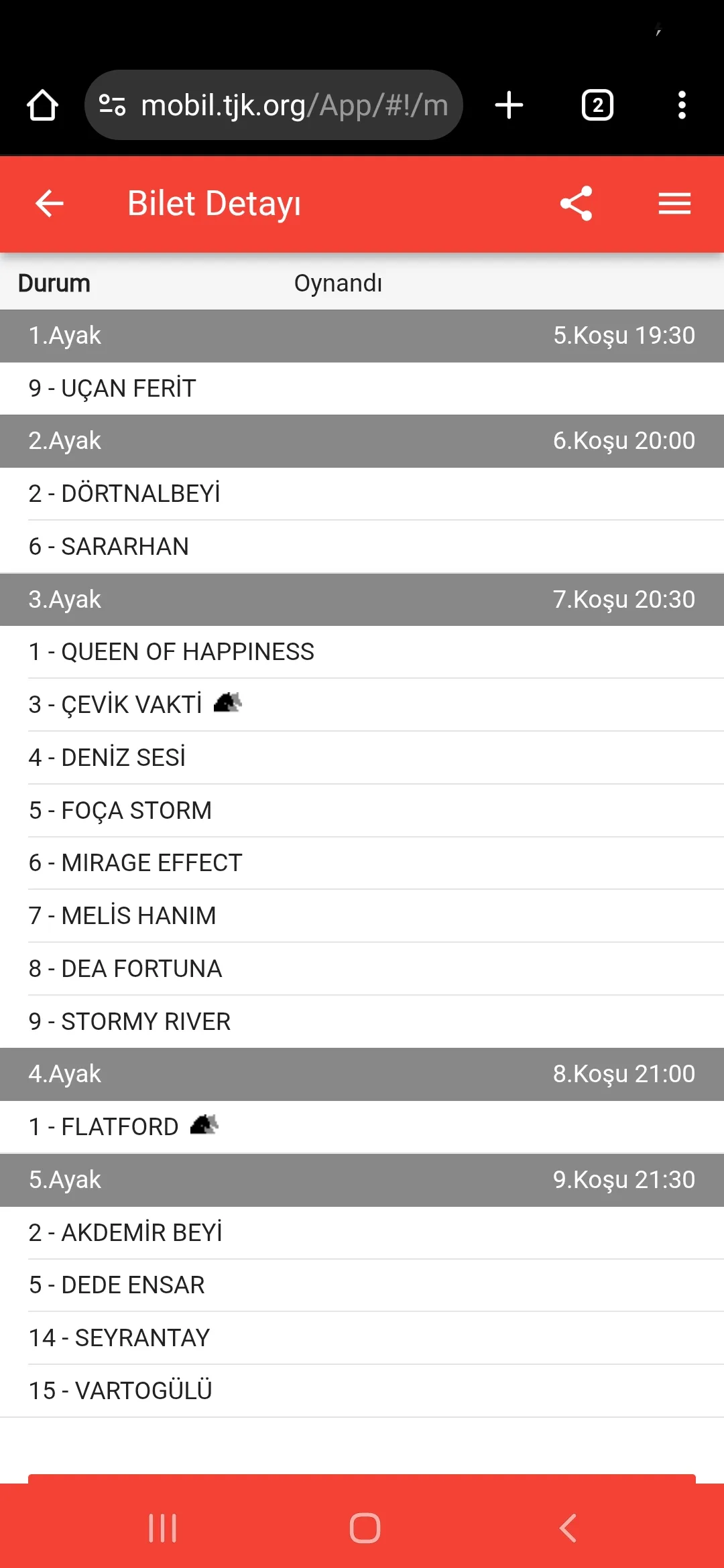The width and height of the screenshot is (724, 1568).
Task: Open browser three-dot overflow menu
Action: point(682,105)
